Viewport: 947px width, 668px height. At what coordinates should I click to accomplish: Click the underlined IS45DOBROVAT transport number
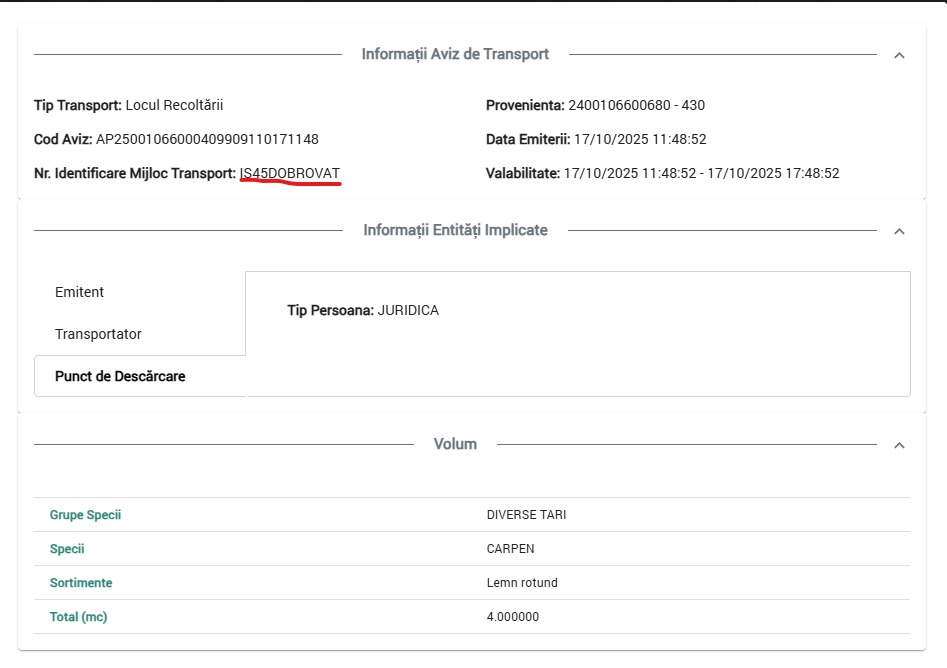click(290, 173)
